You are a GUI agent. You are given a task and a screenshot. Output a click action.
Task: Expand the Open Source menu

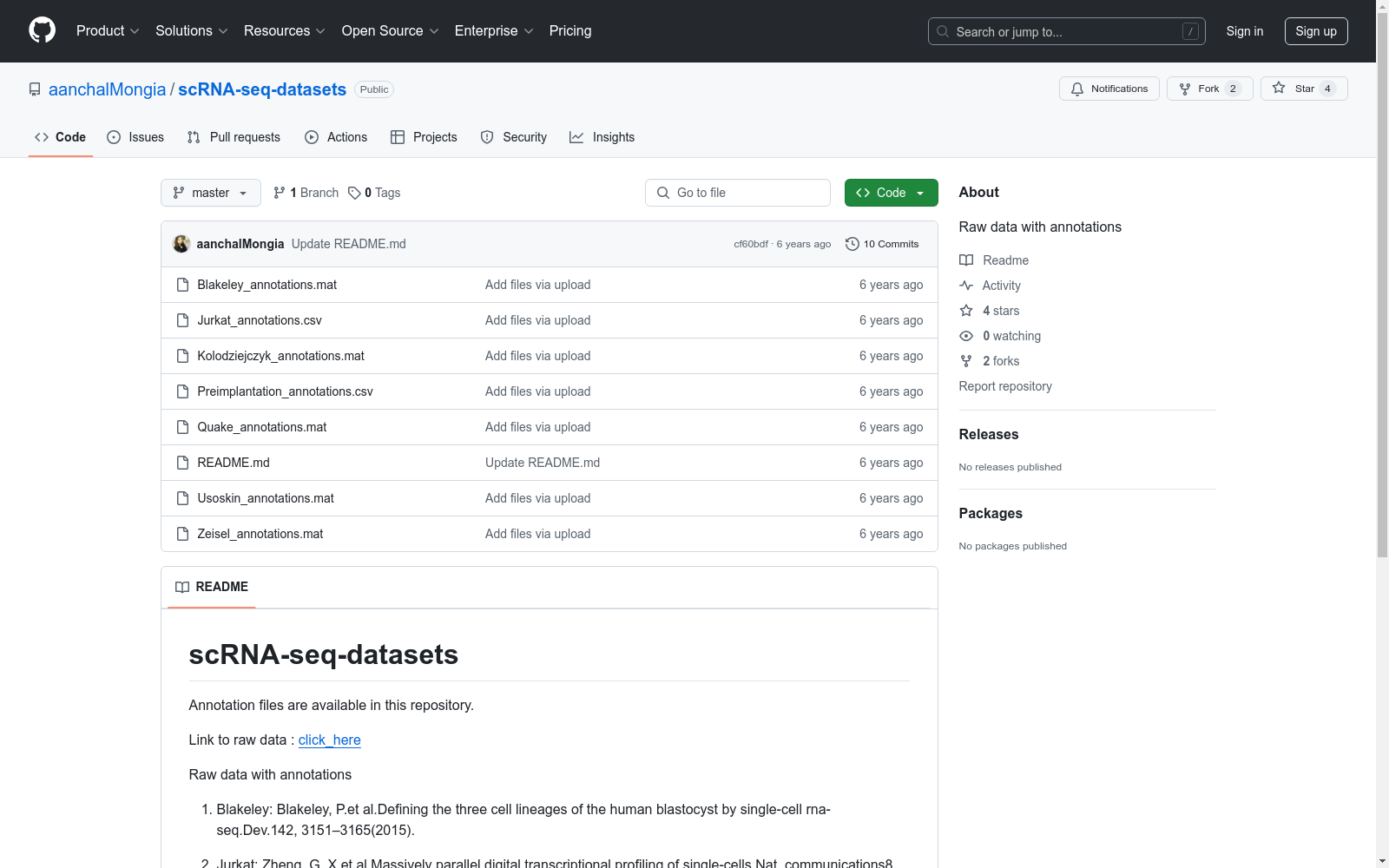click(391, 30)
